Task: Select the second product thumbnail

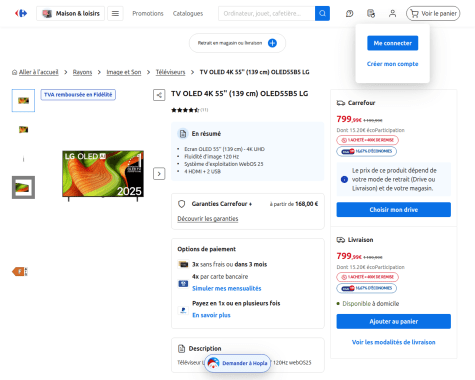Action: coord(23,129)
